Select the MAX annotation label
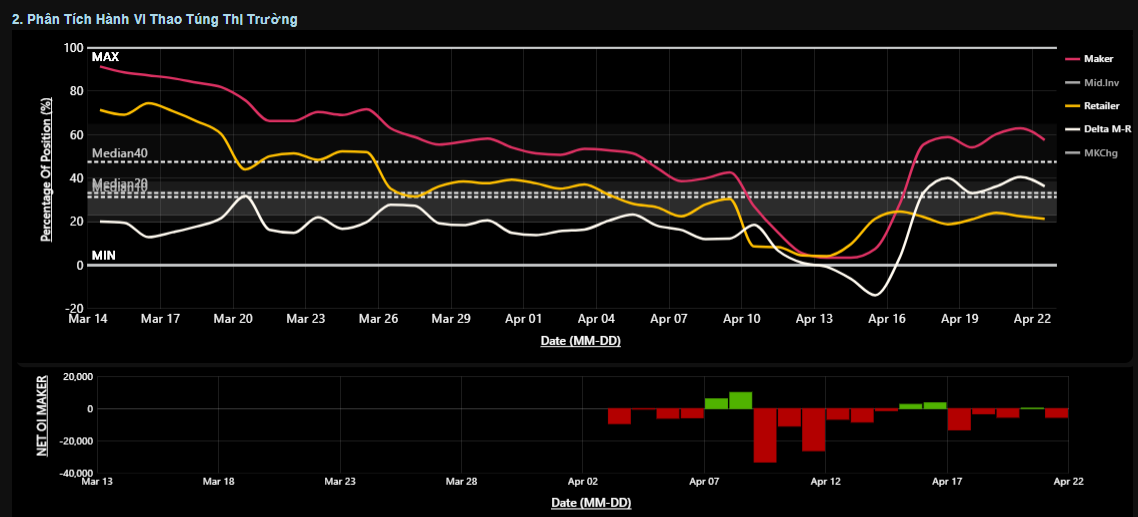This screenshot has height=517, width=1138. [x=105, y=57]
